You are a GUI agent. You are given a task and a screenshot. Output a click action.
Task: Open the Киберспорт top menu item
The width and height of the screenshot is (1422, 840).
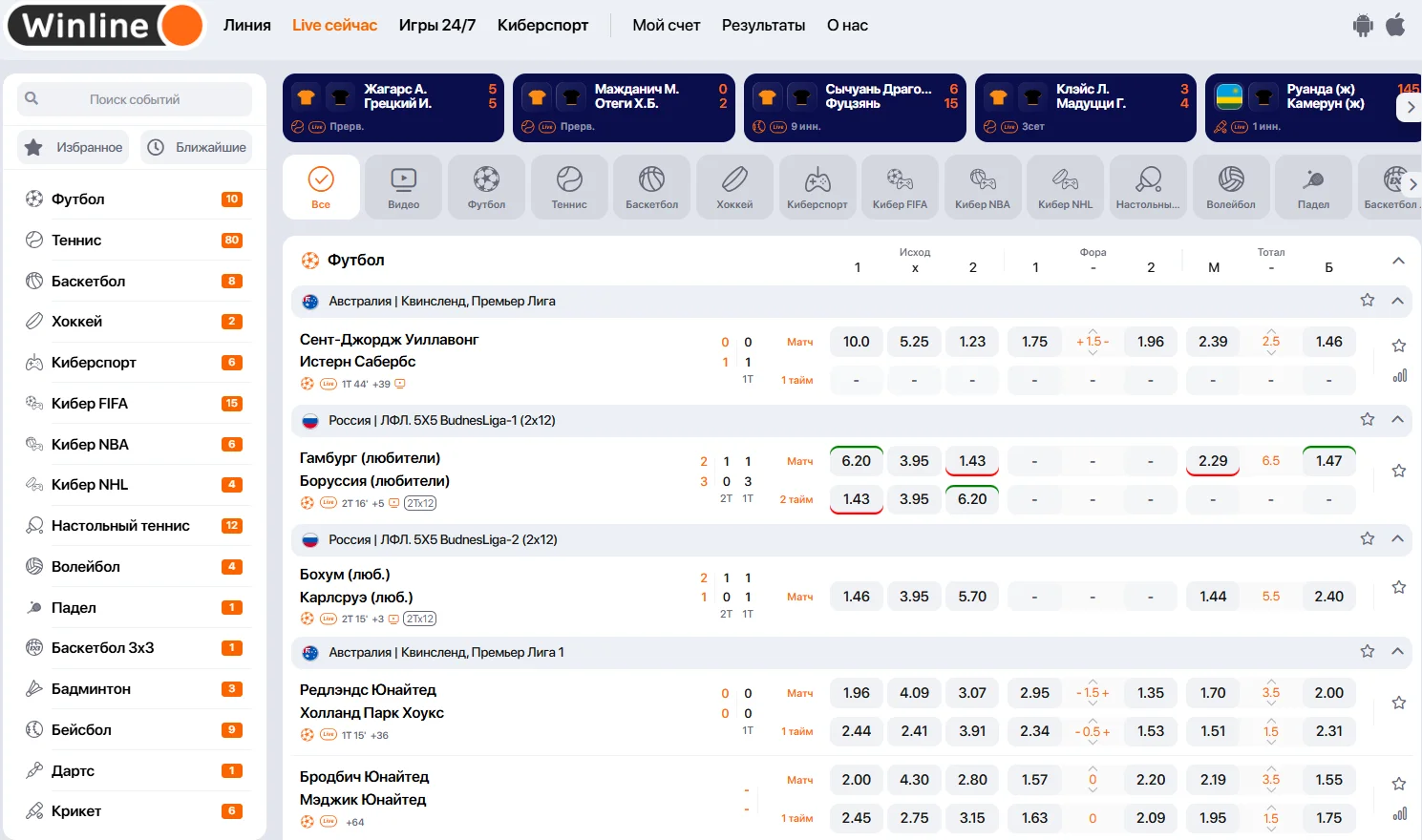coord(542,26)
